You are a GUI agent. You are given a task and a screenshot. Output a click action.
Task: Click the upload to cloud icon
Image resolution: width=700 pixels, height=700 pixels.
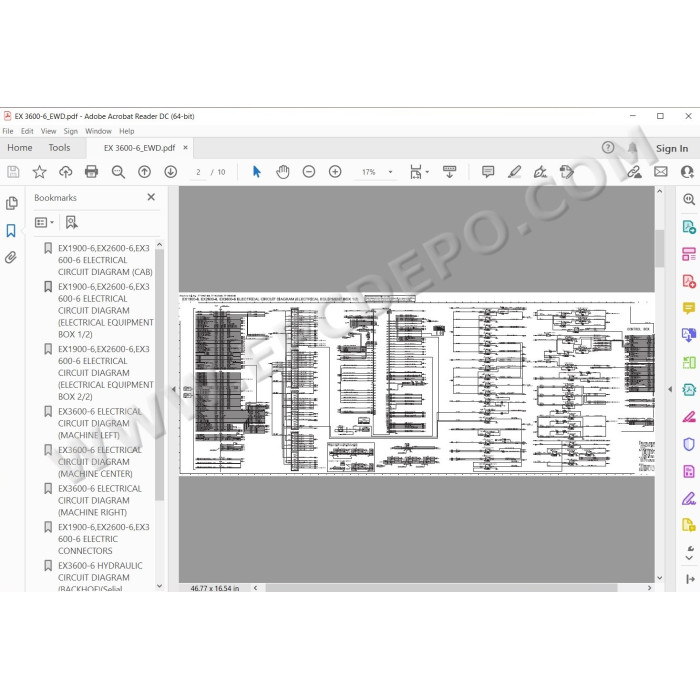tap(66, 172)
